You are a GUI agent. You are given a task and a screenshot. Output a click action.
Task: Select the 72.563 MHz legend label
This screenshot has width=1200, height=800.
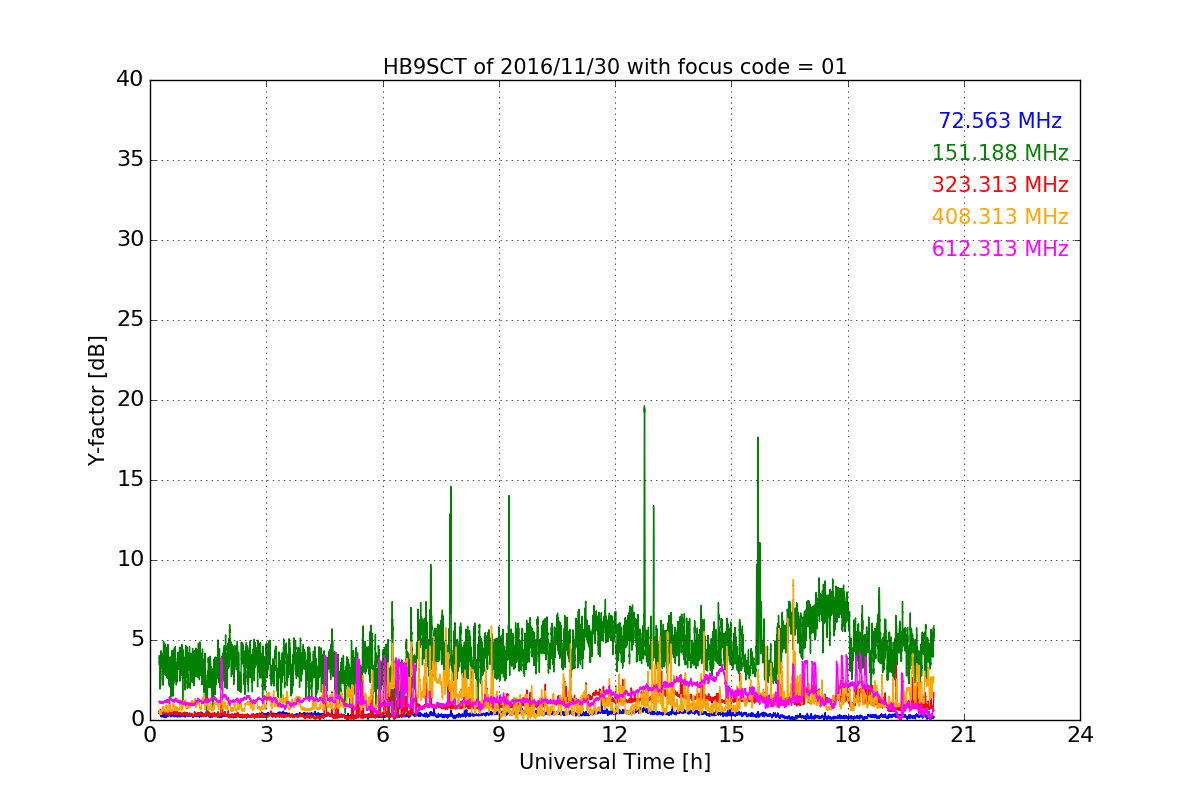tap(1000, 121)
